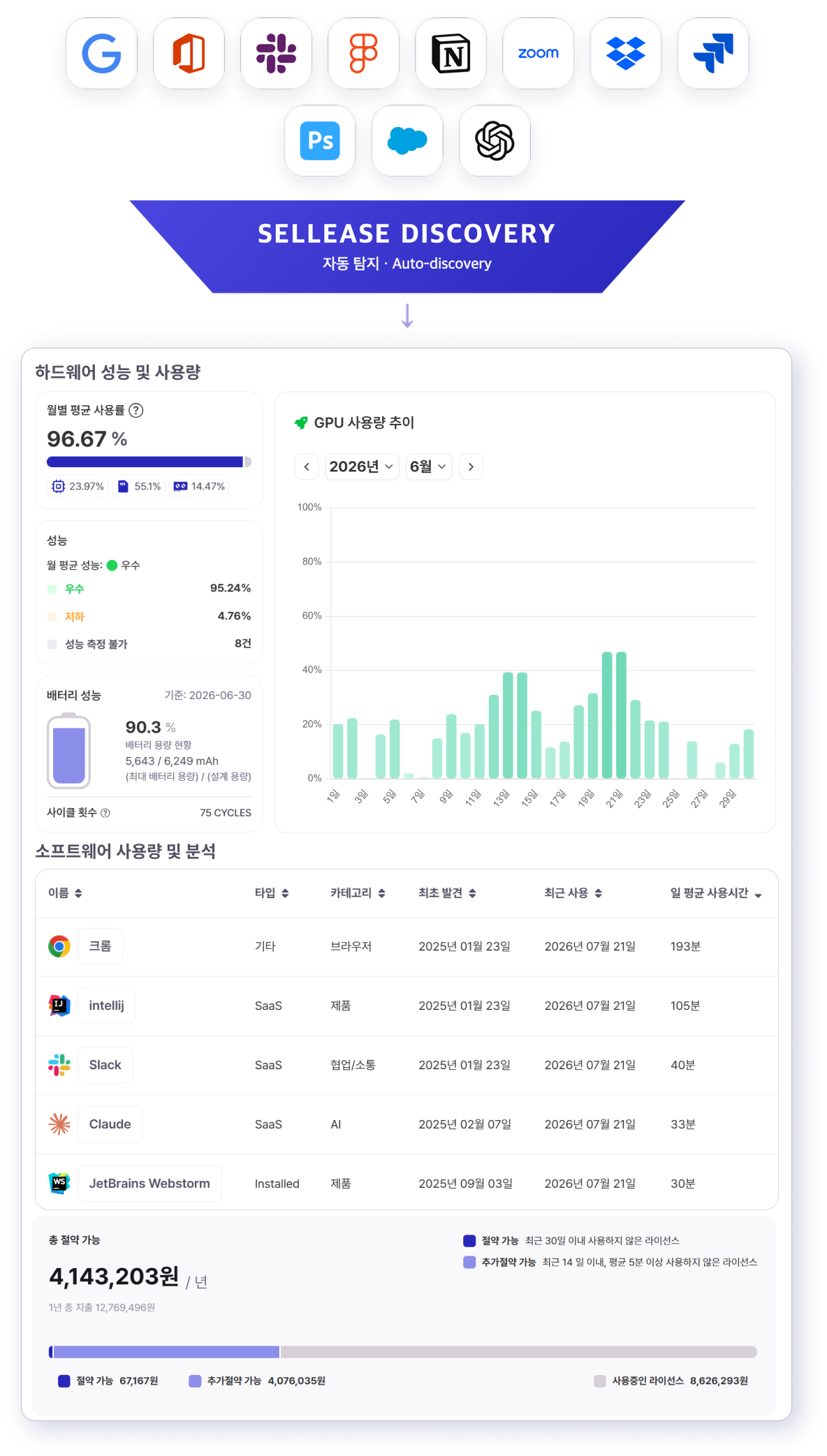This screenshot has width=827, height=1456.
Task: Click the Slack icon in the software table
Action: 59,1065
